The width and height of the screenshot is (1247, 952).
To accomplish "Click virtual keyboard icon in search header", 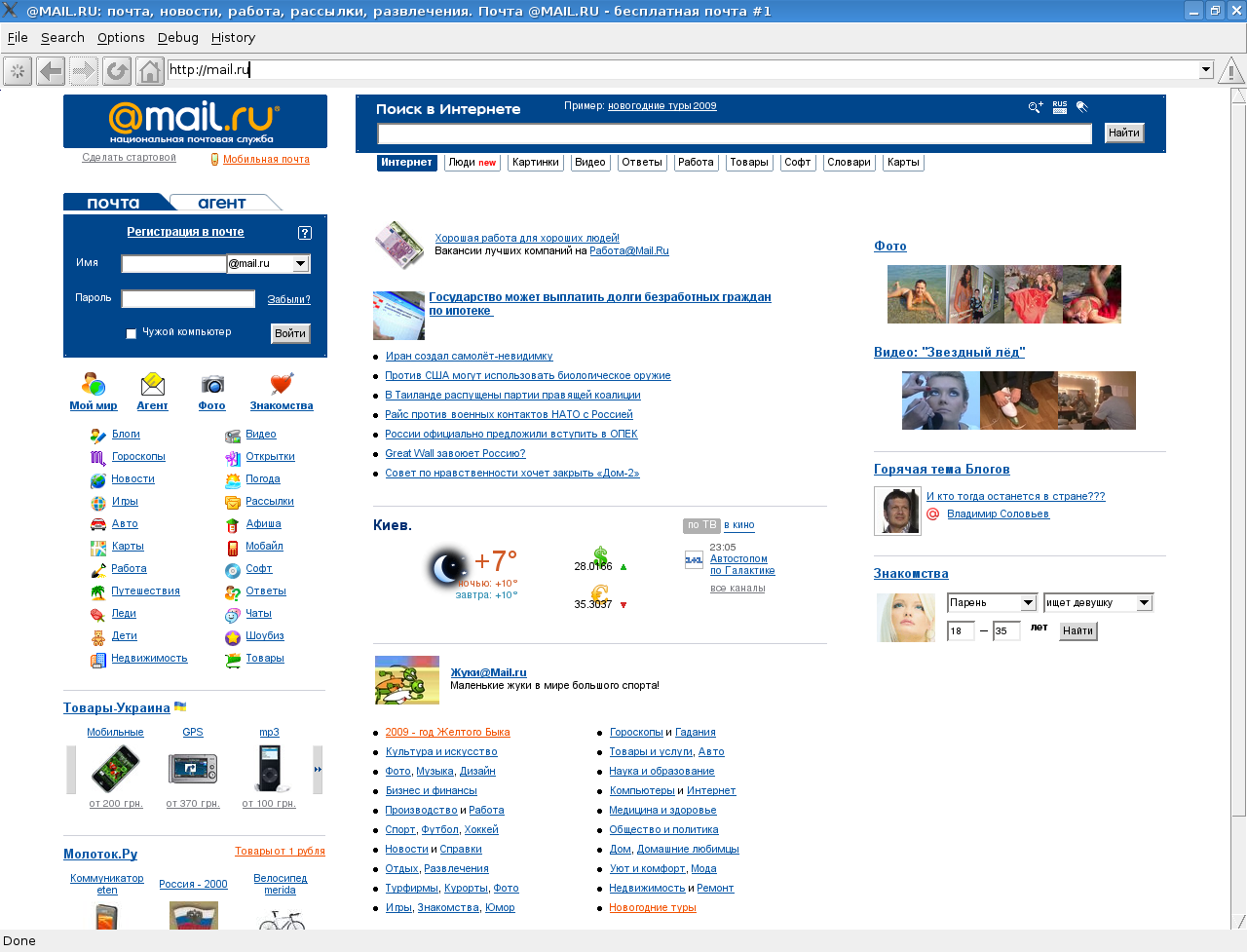I will 1060,107.
